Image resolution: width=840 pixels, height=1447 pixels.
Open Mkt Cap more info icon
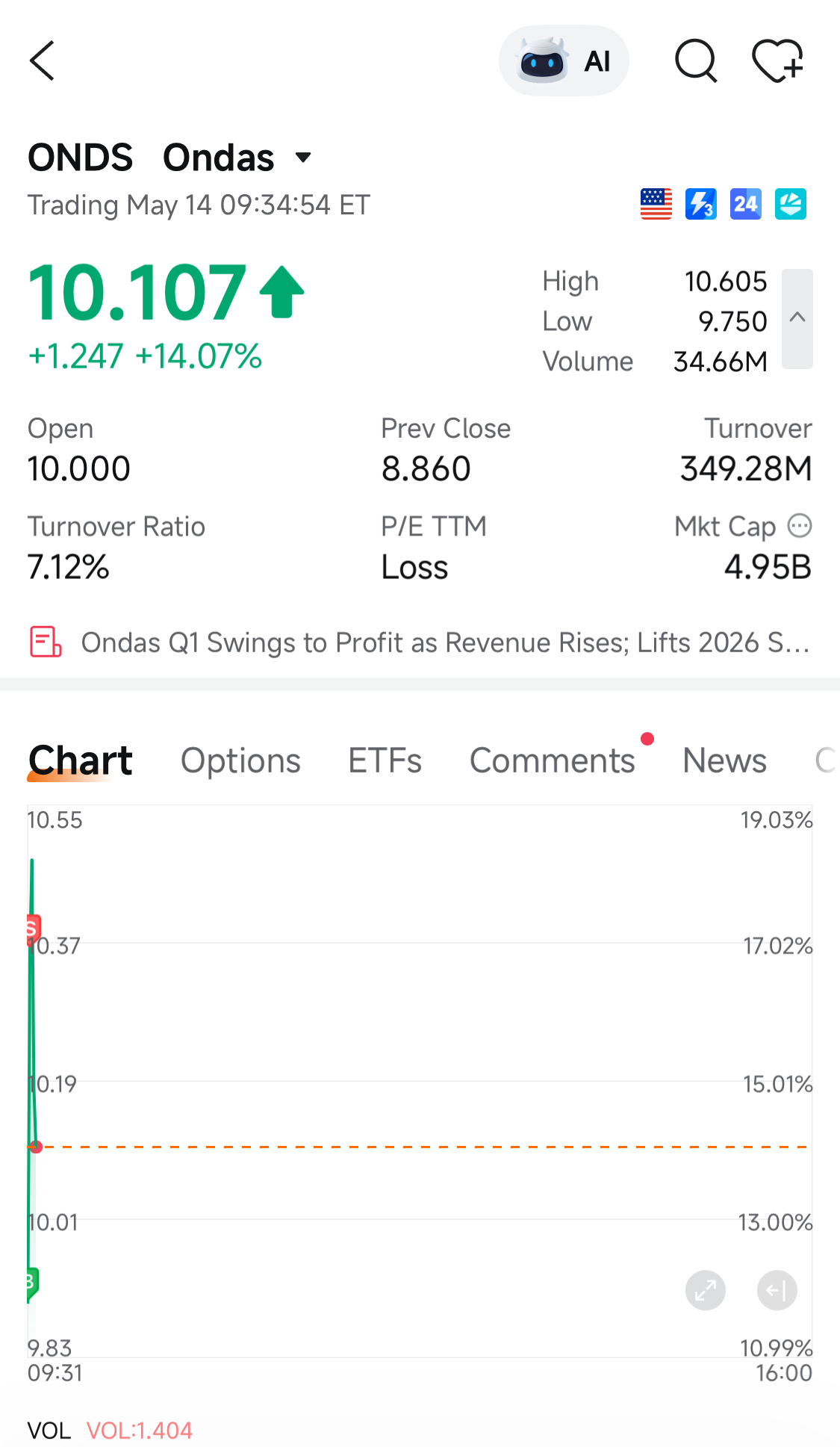tap(800, 526)
